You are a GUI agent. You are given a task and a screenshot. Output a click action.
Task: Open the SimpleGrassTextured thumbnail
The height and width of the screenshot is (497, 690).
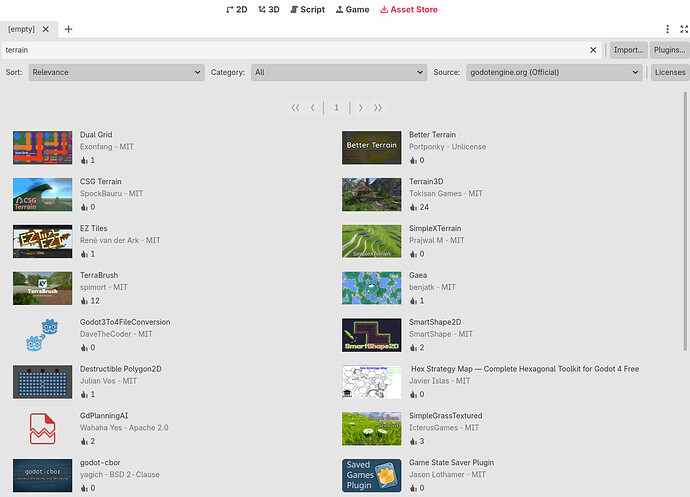click(372, 429)
